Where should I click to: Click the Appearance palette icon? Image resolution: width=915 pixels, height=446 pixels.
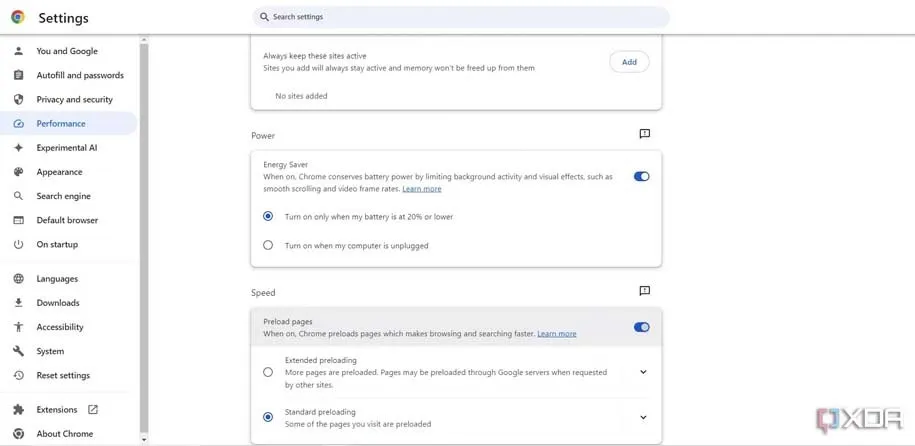(x=18, y=172)
